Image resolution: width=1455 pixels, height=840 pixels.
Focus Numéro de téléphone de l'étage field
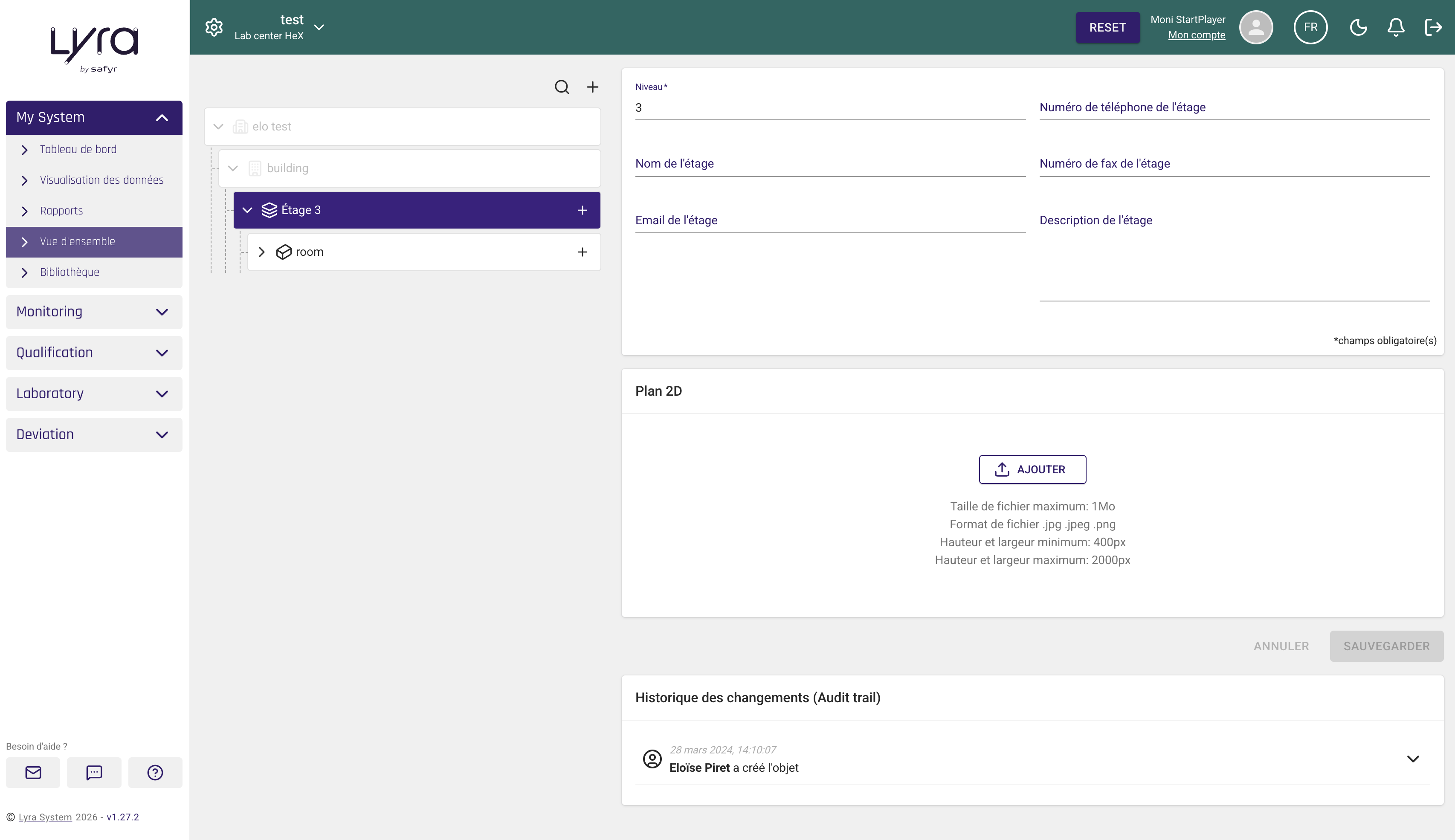click(1234, 107)
